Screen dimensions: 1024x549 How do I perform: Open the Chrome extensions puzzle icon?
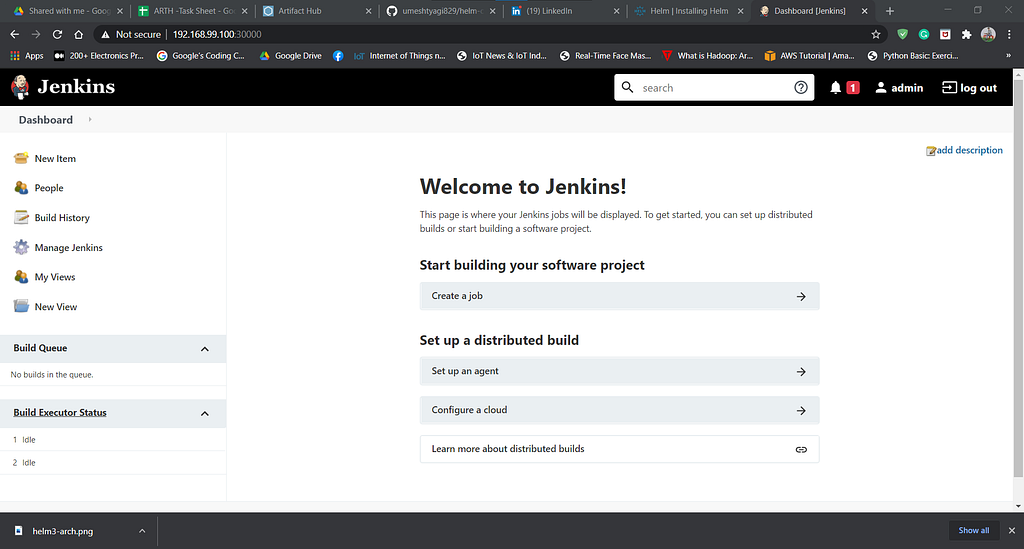click(967, 35)
